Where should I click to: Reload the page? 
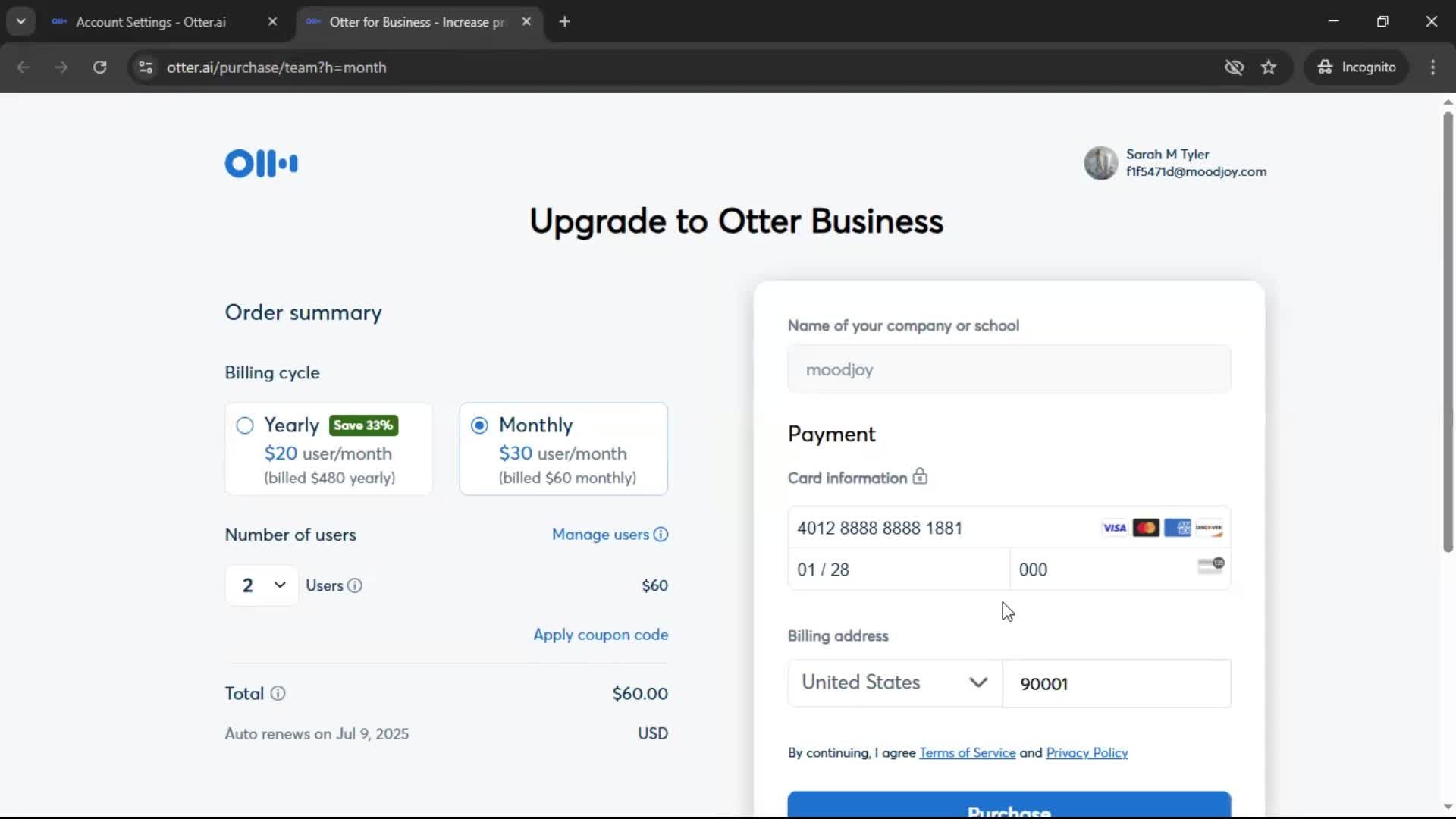point(99,67)
